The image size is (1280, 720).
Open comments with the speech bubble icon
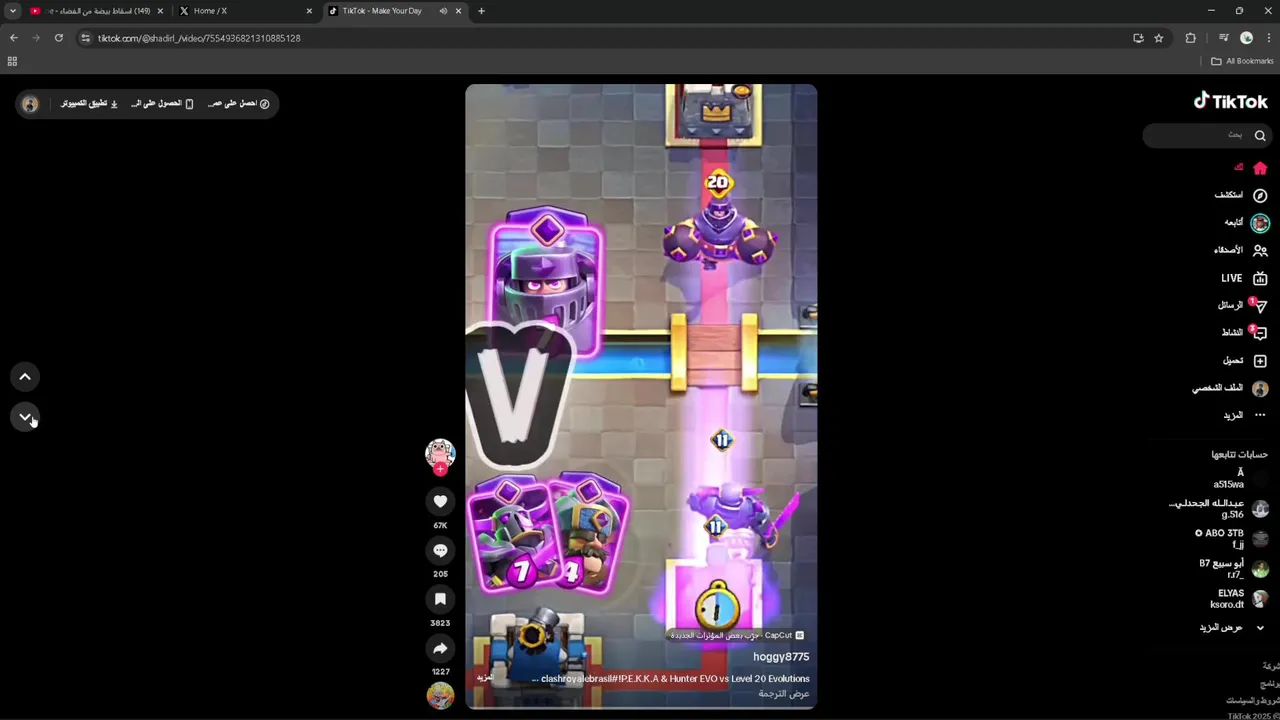440,550
